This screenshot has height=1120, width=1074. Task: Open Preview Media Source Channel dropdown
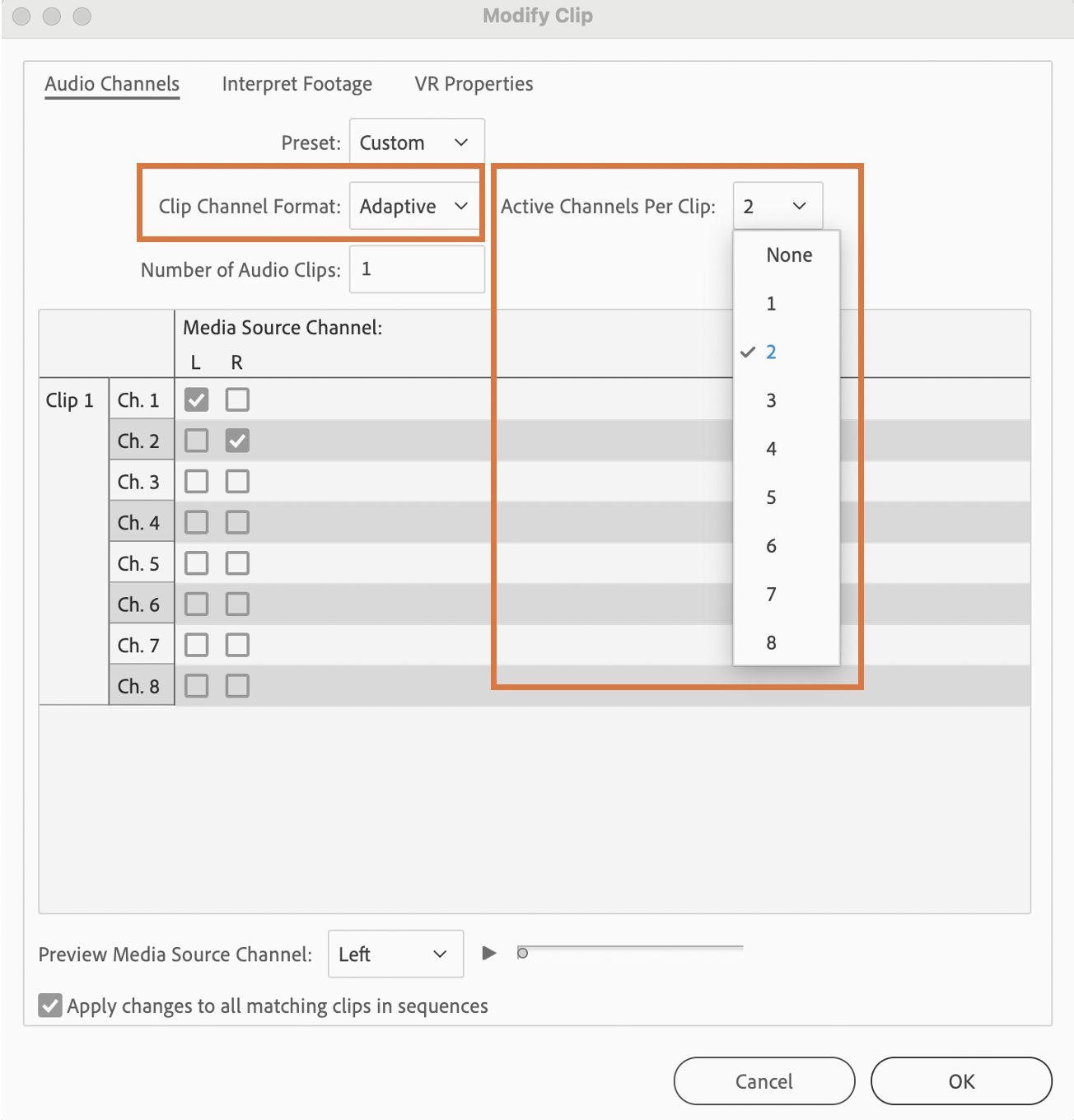395,954
